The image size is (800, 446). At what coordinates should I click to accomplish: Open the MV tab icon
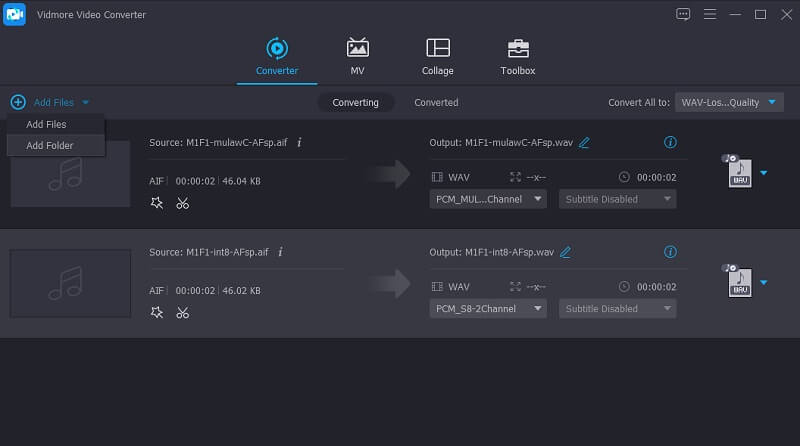coord(357,48)
